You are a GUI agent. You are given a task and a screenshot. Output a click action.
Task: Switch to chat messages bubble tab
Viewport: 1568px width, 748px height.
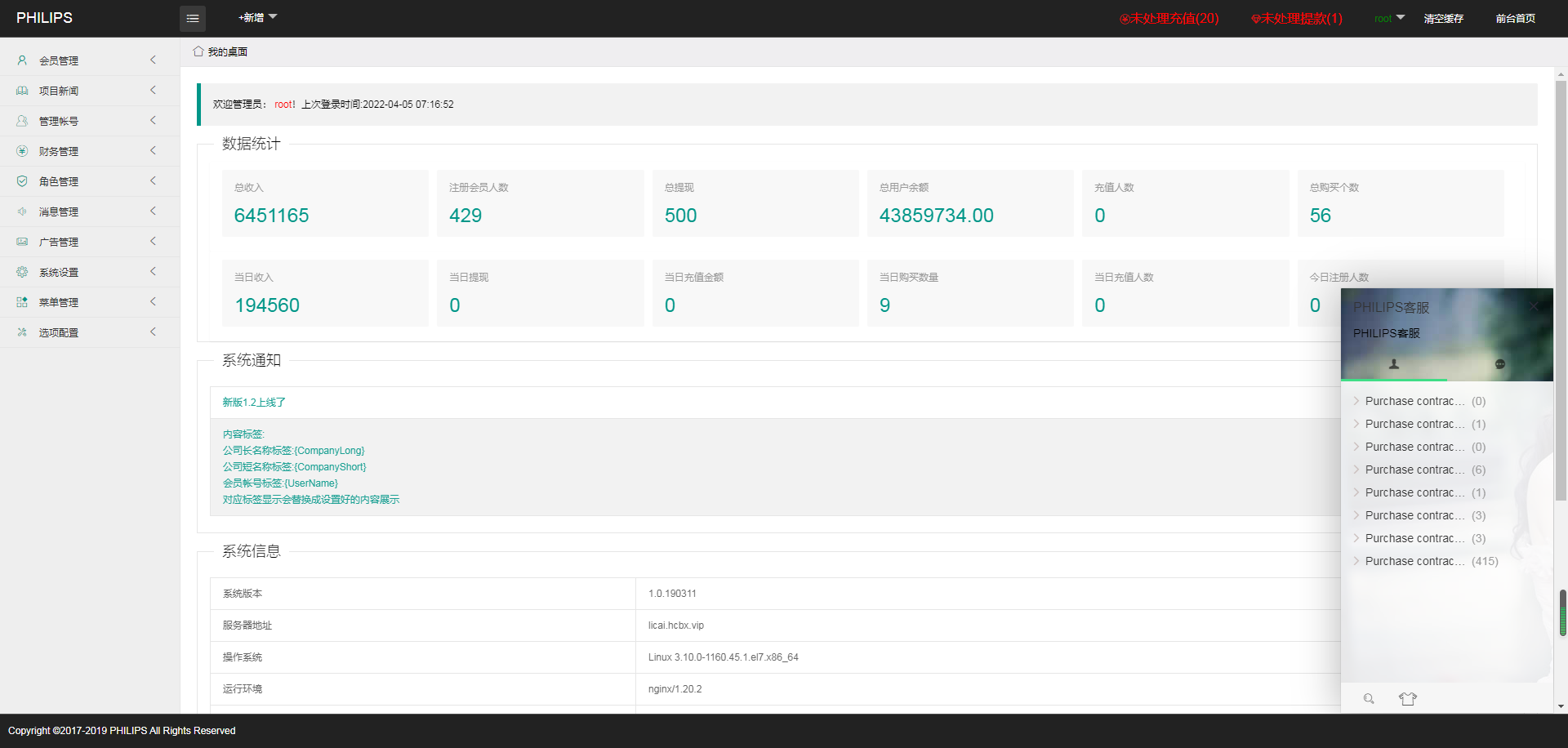click(1500, 364)
